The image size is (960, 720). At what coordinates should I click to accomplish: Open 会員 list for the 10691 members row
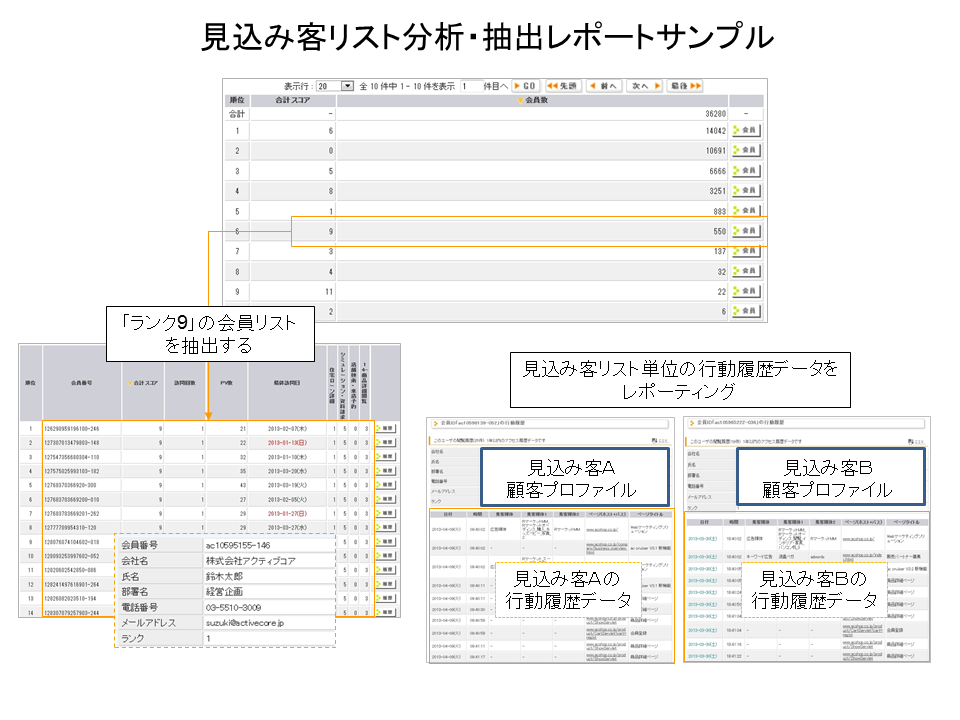746,150
